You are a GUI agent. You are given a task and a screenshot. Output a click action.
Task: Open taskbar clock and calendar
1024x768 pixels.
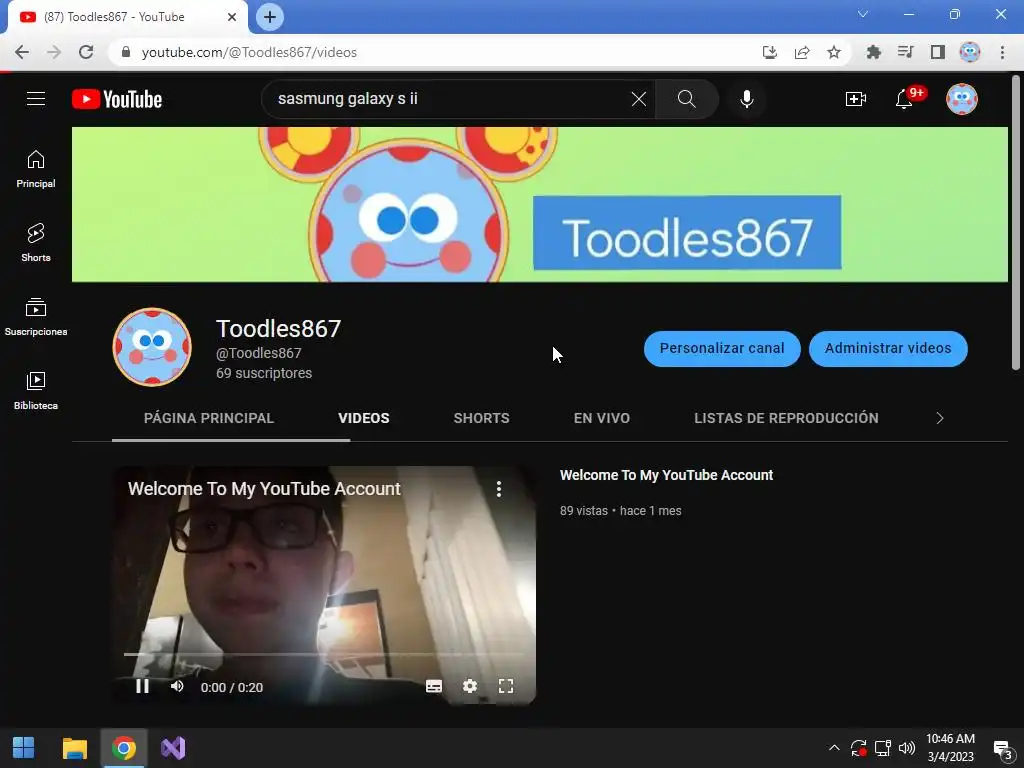point(950,748)
